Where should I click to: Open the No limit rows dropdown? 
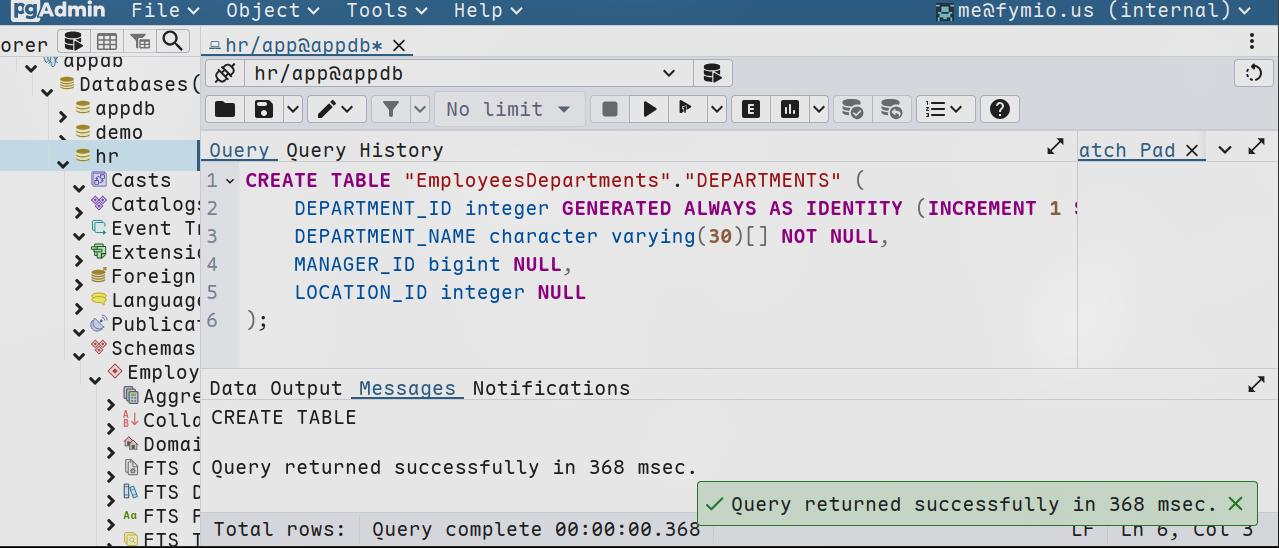509,109
